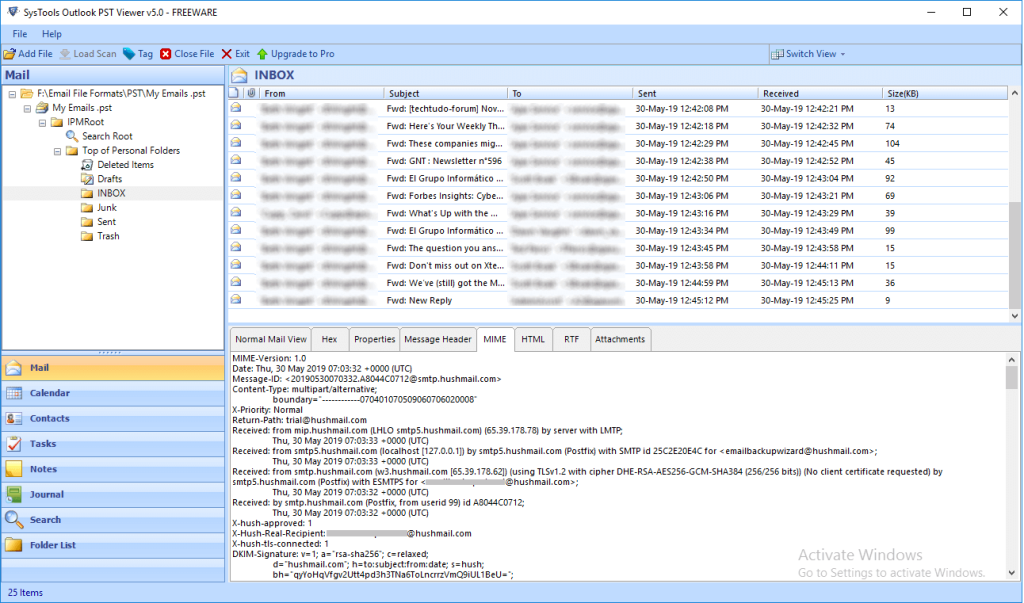The image size is (1024, 603).
Task: Select the Sent folder
Action: click(x=106, y=222)
